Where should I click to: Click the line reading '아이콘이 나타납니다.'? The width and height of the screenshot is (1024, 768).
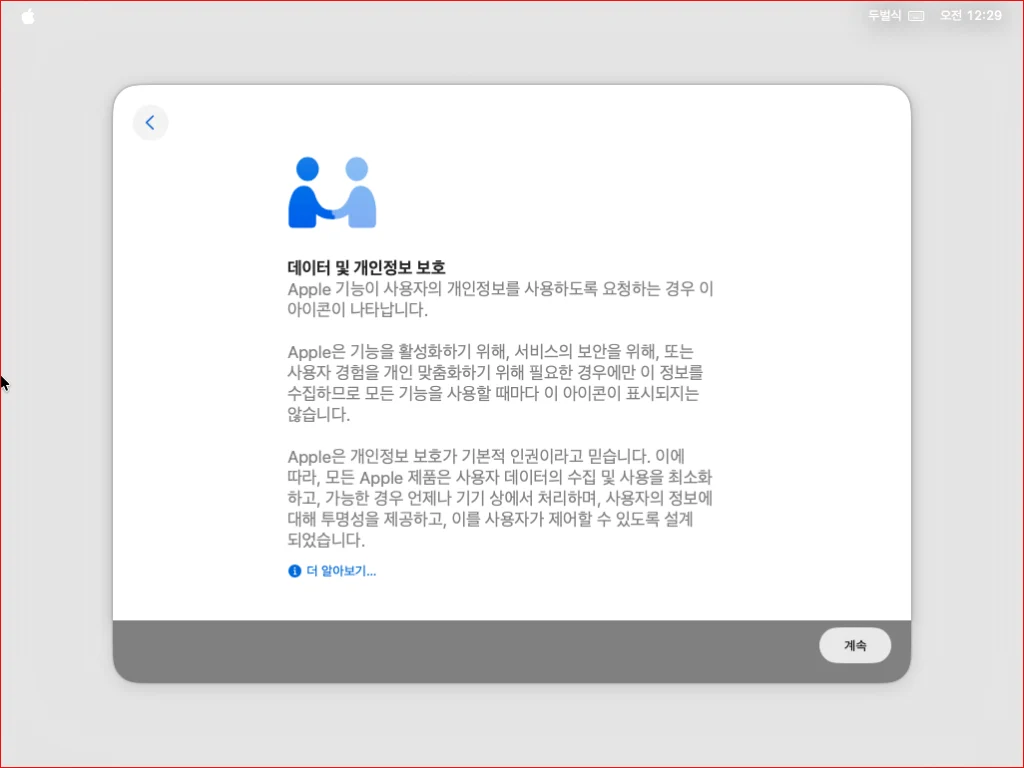[357, 310]
